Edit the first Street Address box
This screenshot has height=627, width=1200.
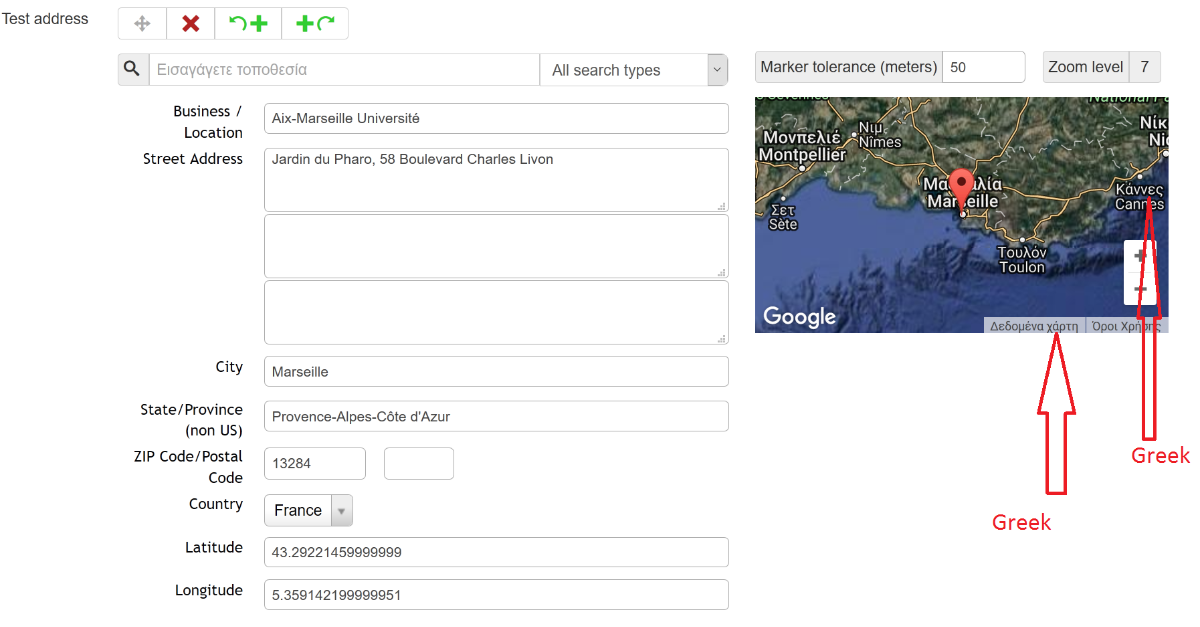pos(496,180)
